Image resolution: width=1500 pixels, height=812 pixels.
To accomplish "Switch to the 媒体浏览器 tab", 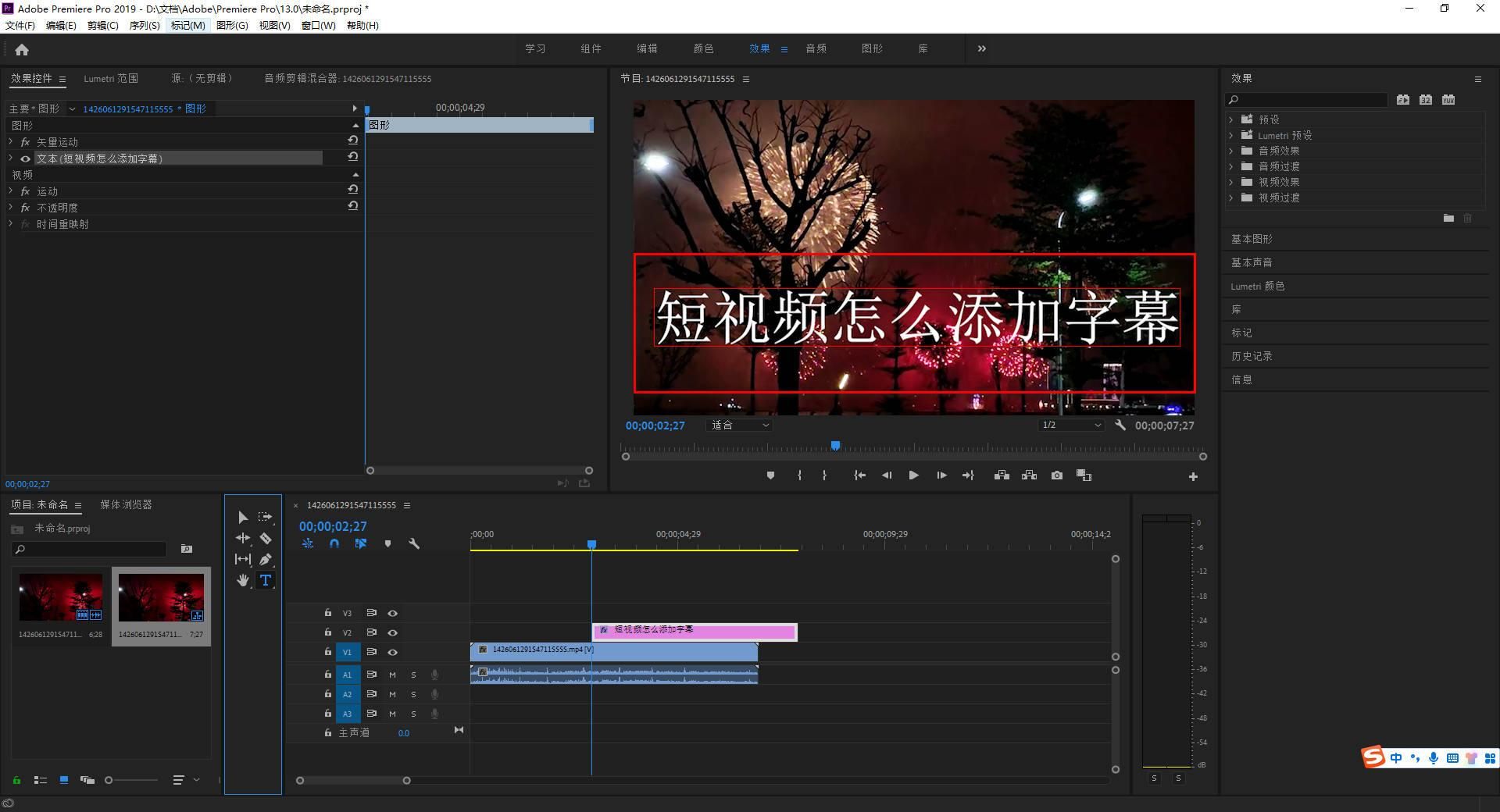I will [126, 504].
